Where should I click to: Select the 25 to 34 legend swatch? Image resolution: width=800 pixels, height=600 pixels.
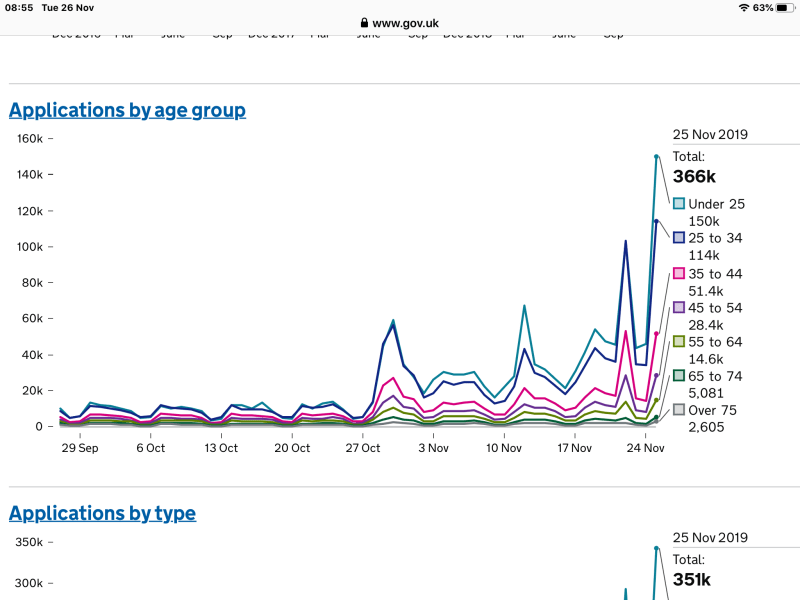tap(679, 238)
